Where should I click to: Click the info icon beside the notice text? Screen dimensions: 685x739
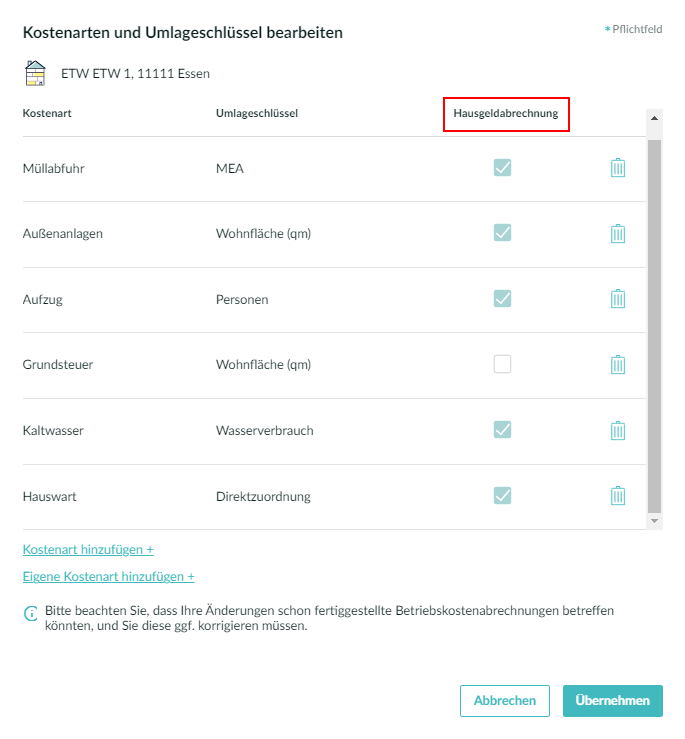(x=31, y=613)
